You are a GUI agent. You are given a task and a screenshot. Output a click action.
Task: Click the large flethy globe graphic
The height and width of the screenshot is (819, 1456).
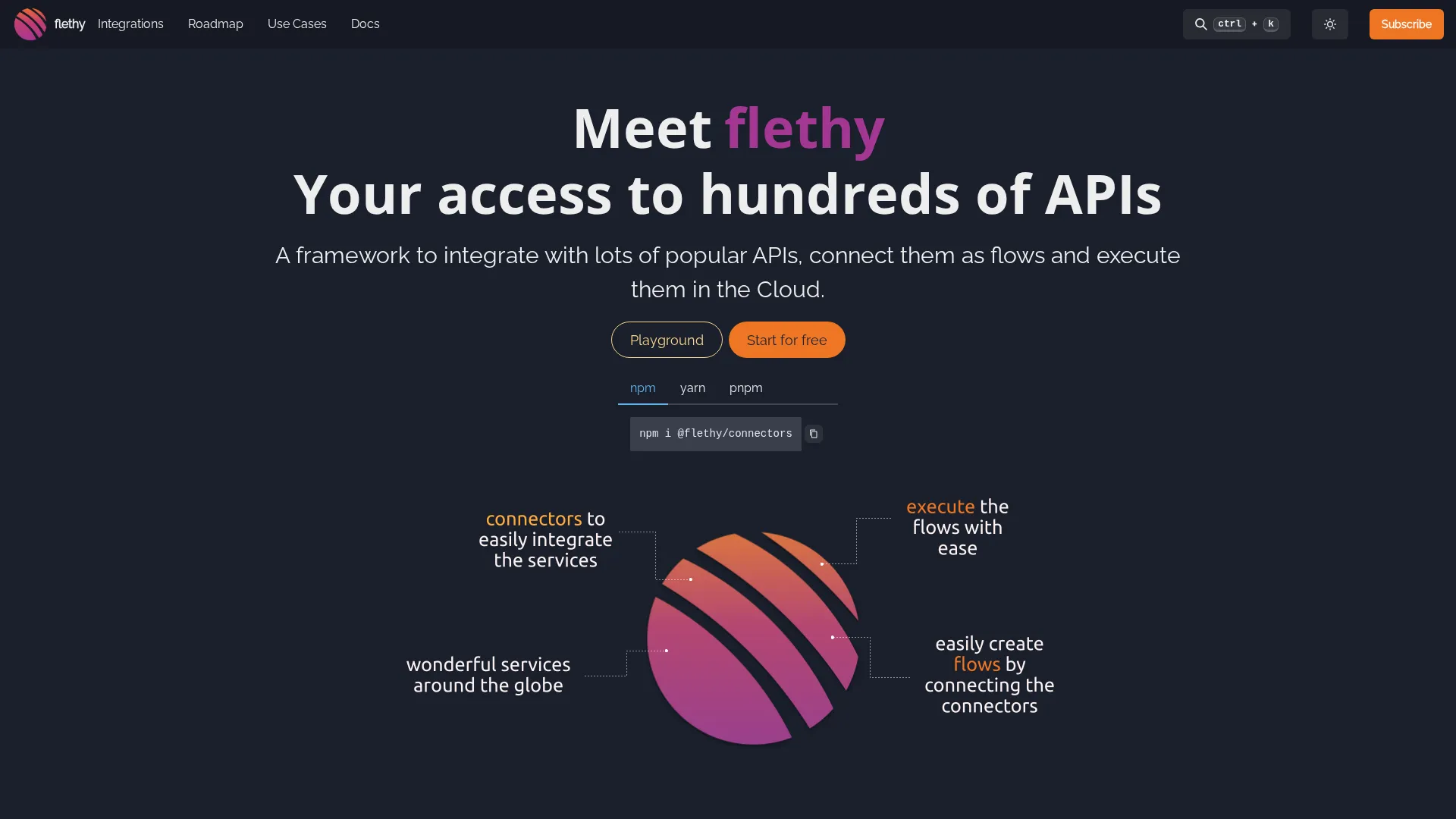[x=752, y=639]
